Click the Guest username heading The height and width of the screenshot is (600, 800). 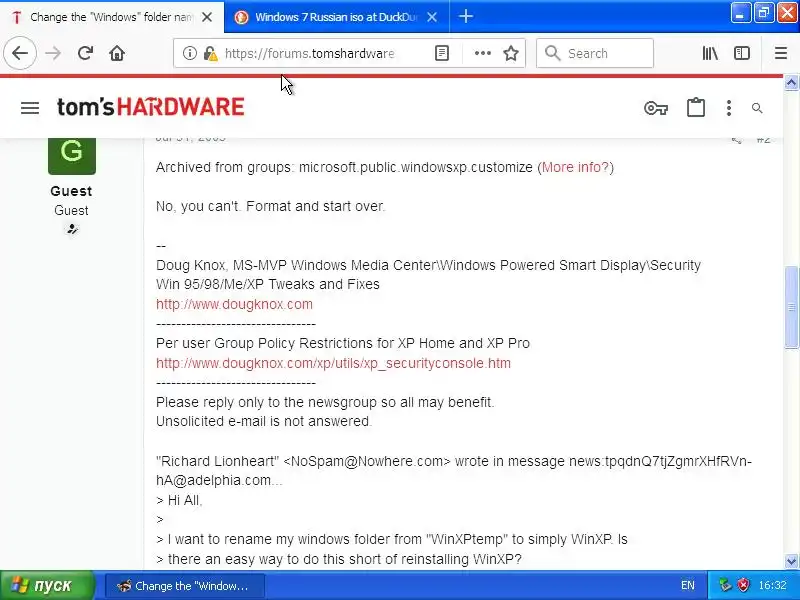[71, 191]
